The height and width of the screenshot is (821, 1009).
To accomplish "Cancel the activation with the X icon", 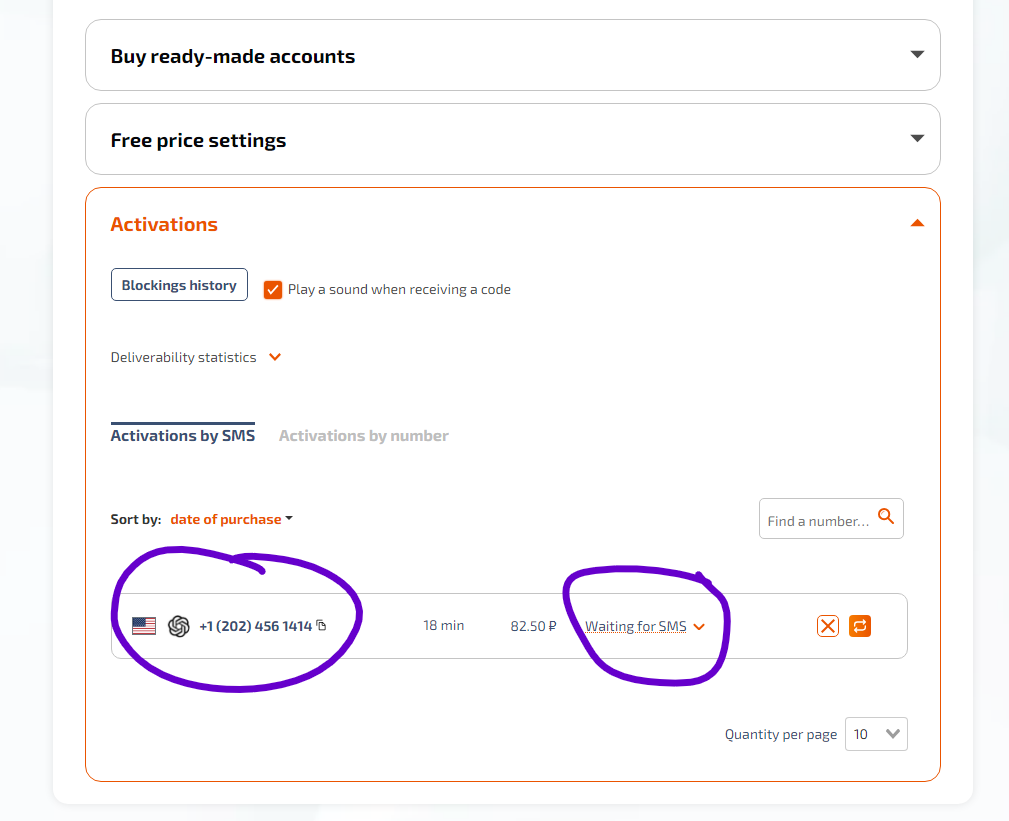I will (x=827, y=626).
